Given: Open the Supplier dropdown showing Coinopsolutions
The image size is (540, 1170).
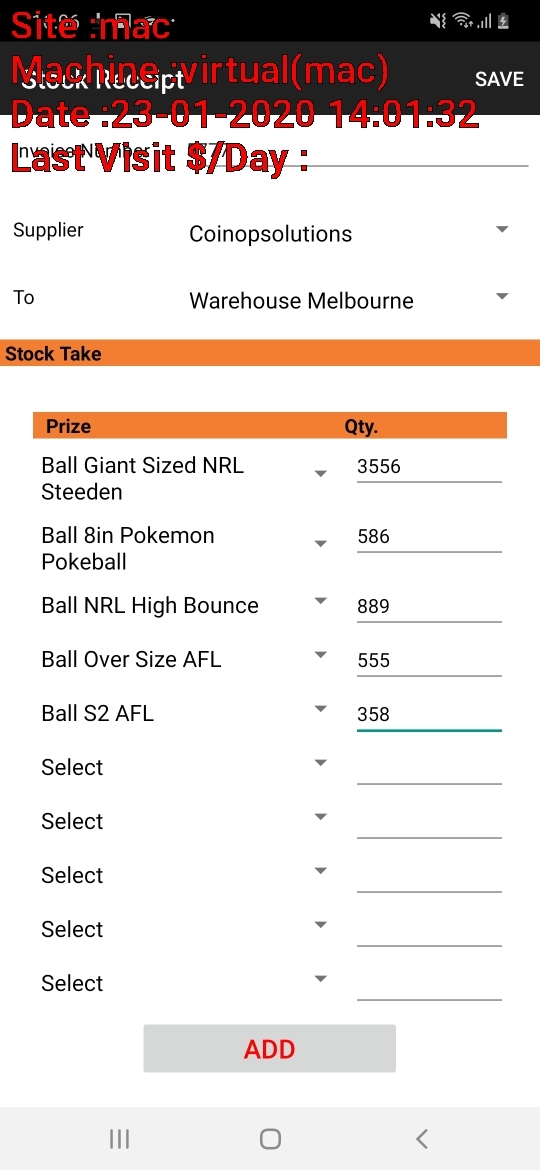Looking at the screenshot, I should pyautogui.click(x=348, y=234).
